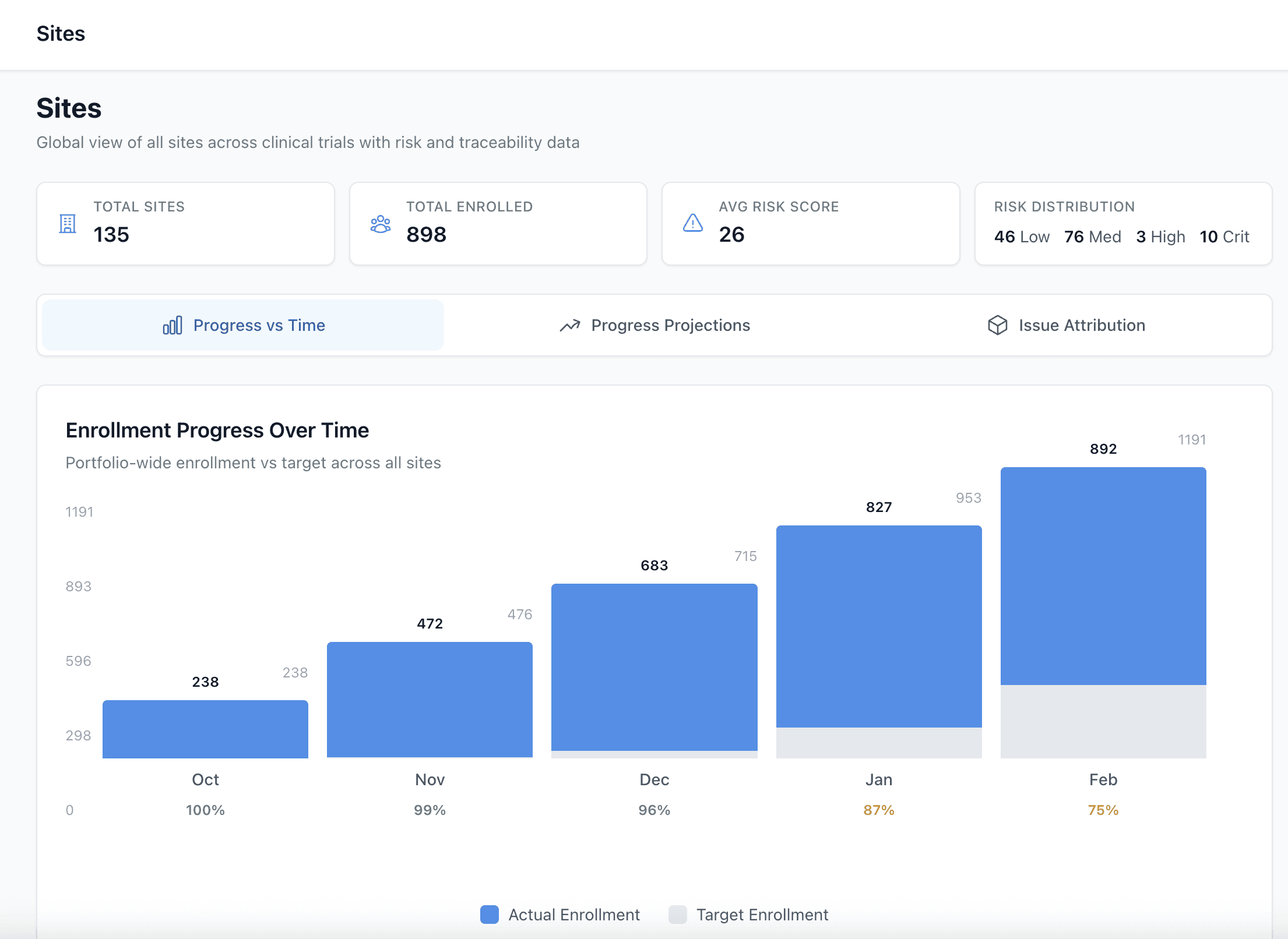Viewport: 1288px width, 939px height.
Task: Click the 76 Med risk count
Action: click(x=1092, y=237)
